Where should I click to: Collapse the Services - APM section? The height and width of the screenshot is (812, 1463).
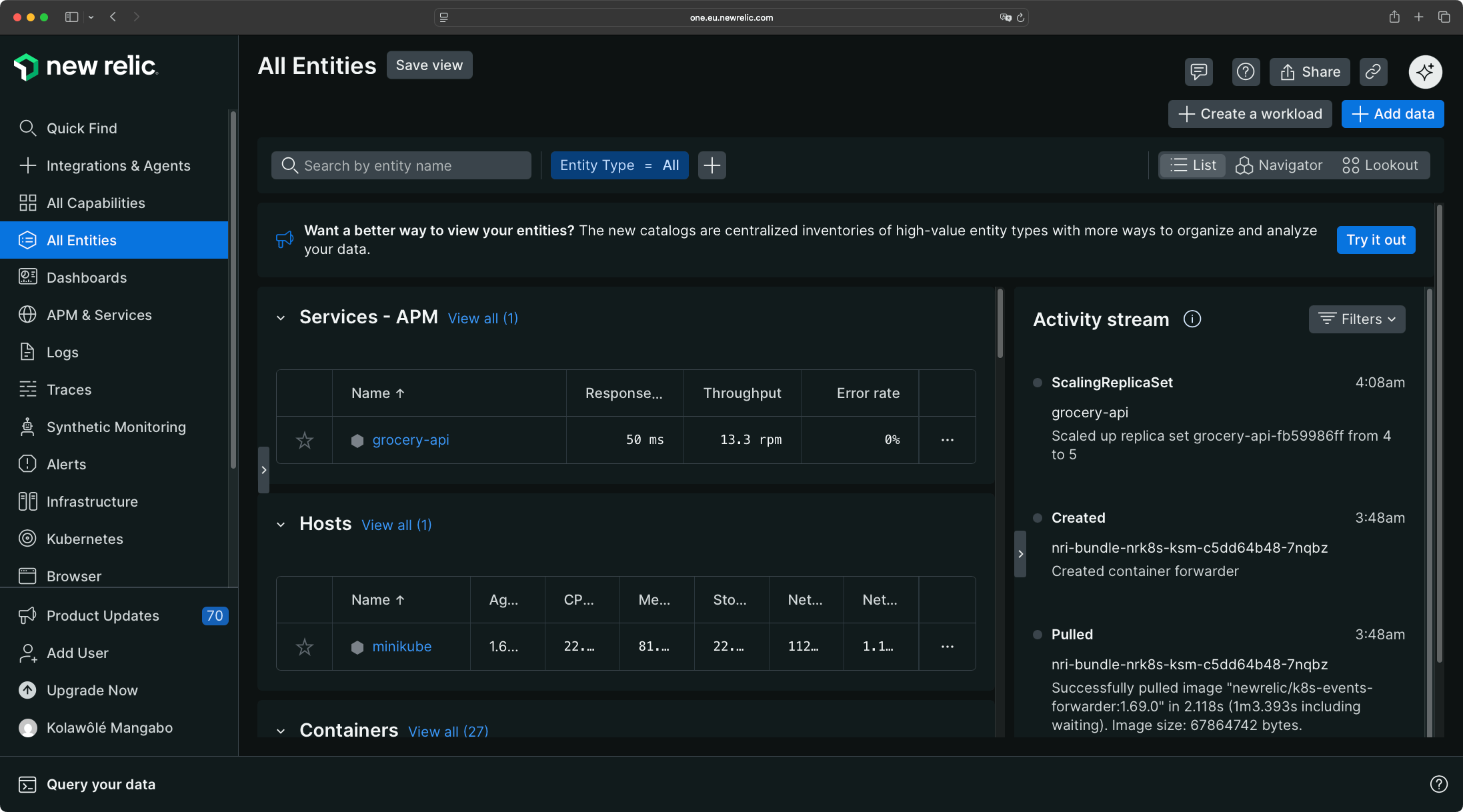281,318
